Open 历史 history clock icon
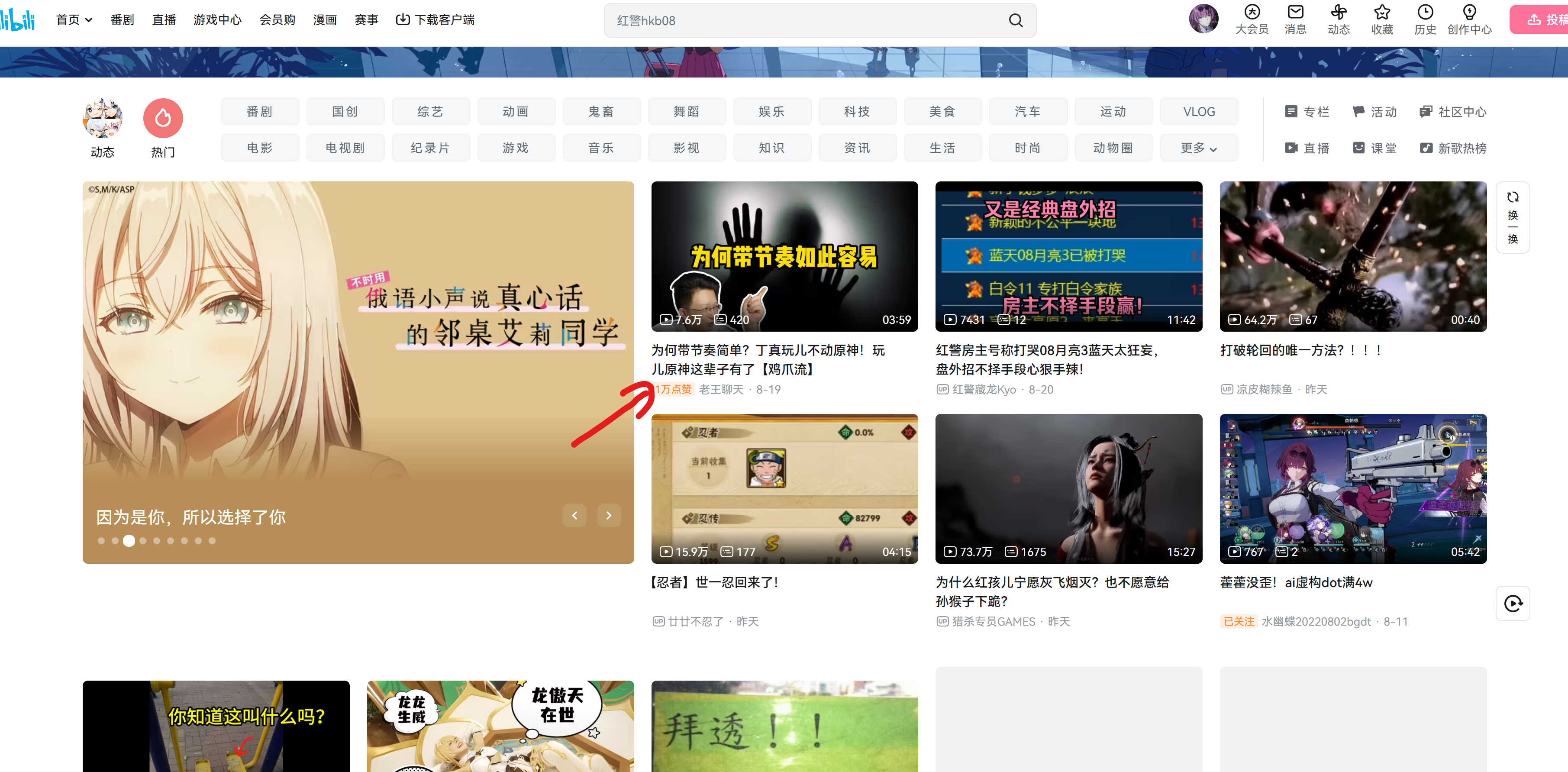Viewport: 1568px width, 772px height. (x=1425, y=20)
